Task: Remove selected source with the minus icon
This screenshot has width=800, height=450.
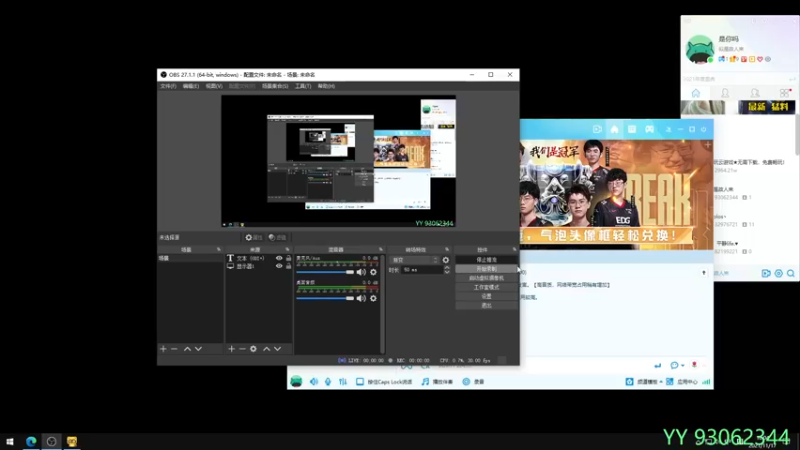Action: coord(242,349)
